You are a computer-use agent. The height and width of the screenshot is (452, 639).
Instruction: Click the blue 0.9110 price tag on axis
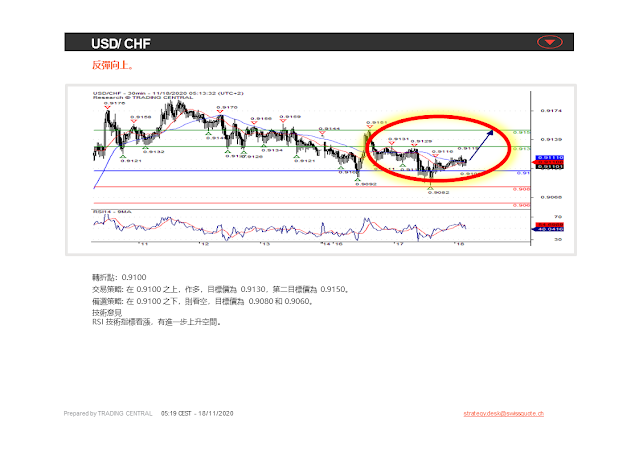pos(550,157)
